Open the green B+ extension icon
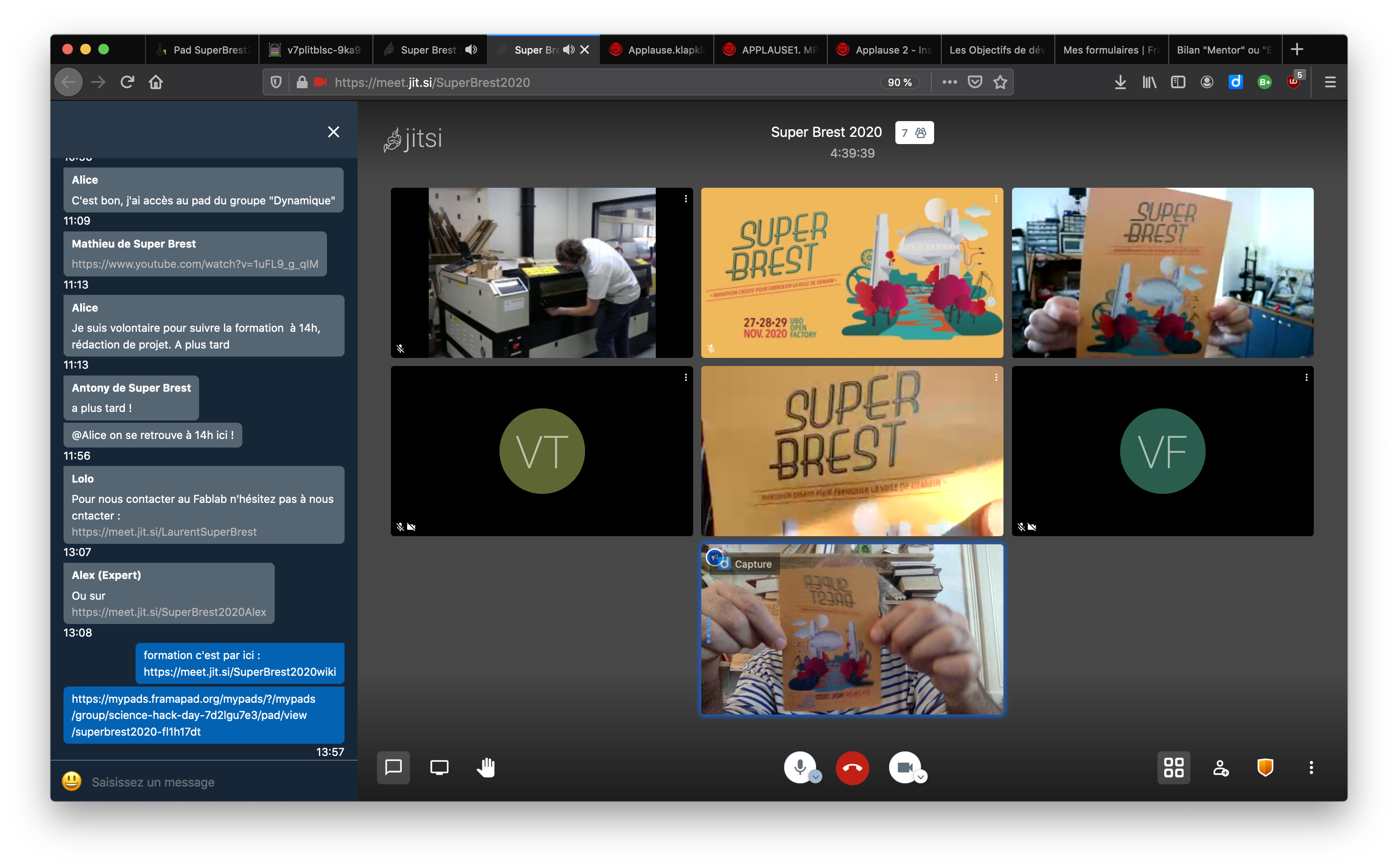Image resolution: width=1398 pixels, height=868 pixels. (x=1264, y=82)
